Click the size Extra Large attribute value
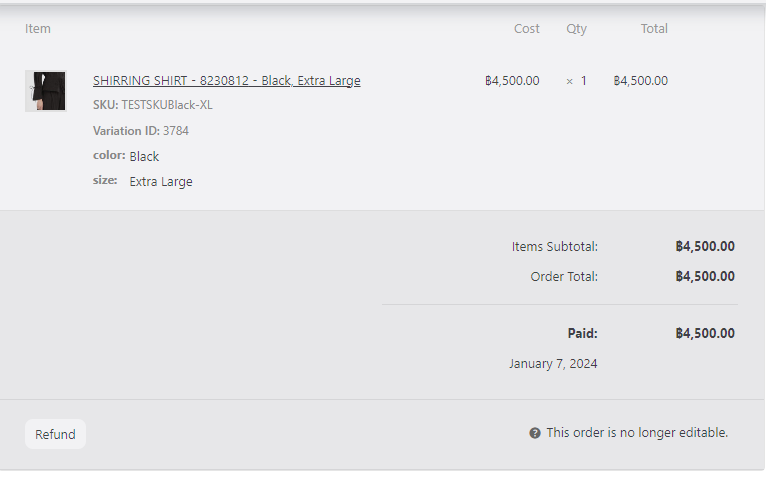Screen dimensions: 766x480 [x=161, y=182]
